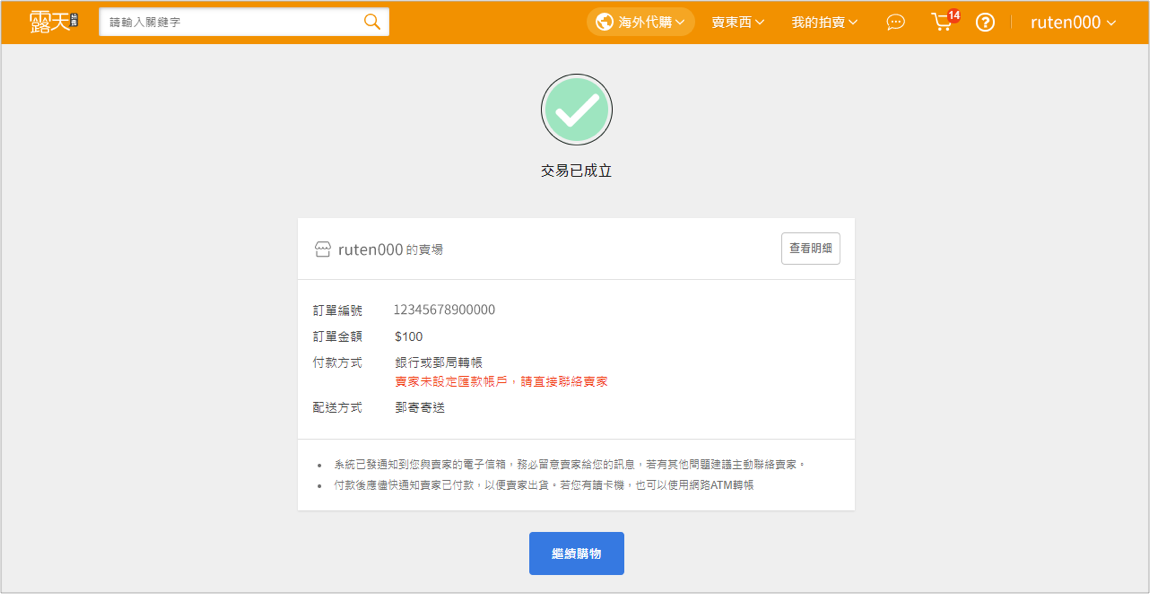Open the shopping cart icon
The height and width of the screenshot is (594, 1150).
pyautogui.click(x=940, y=23)
